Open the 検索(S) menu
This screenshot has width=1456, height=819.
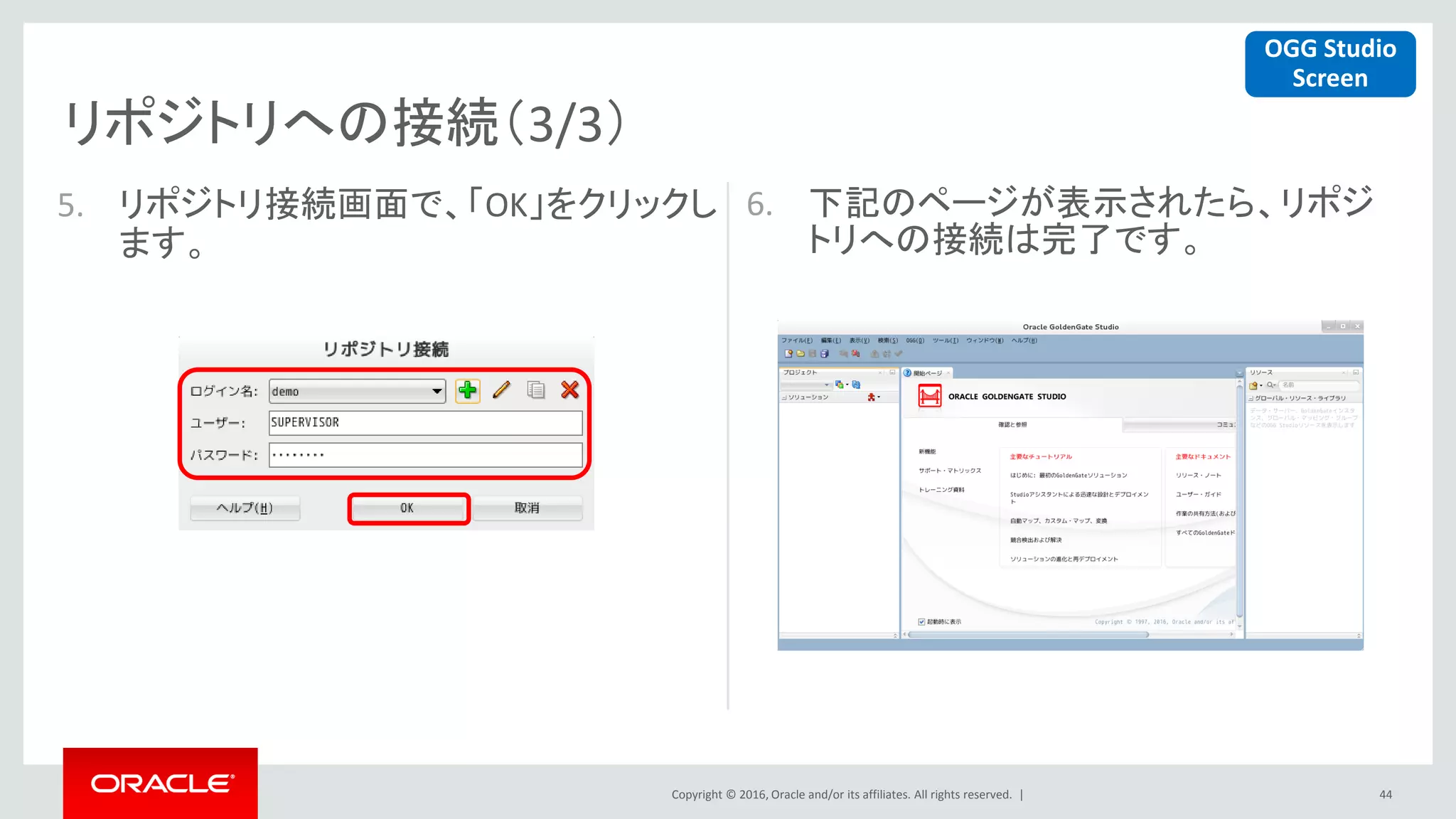[x=887, y=341]
